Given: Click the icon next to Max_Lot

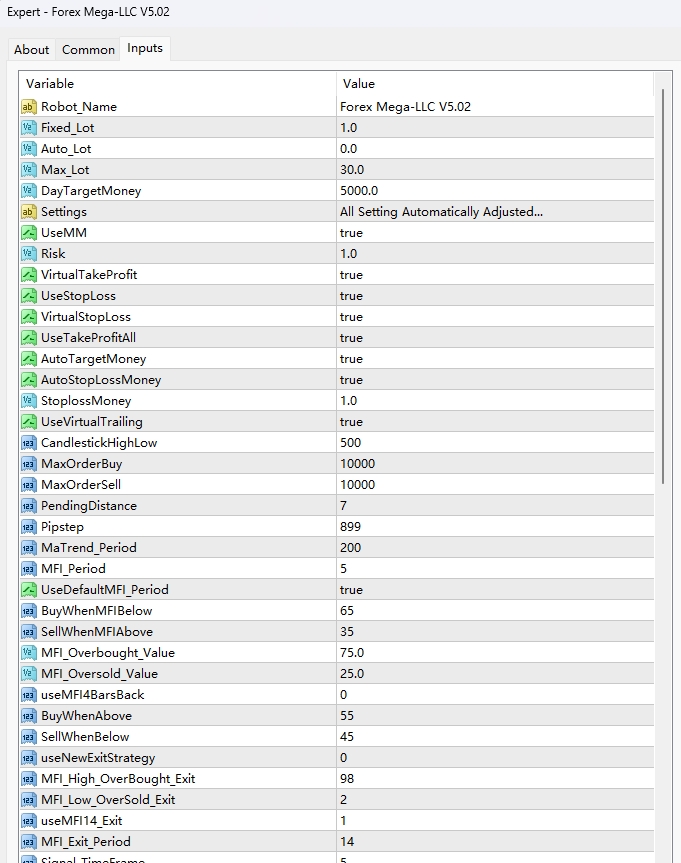Looking at the screenshot, I should click(x=29, y=170).
